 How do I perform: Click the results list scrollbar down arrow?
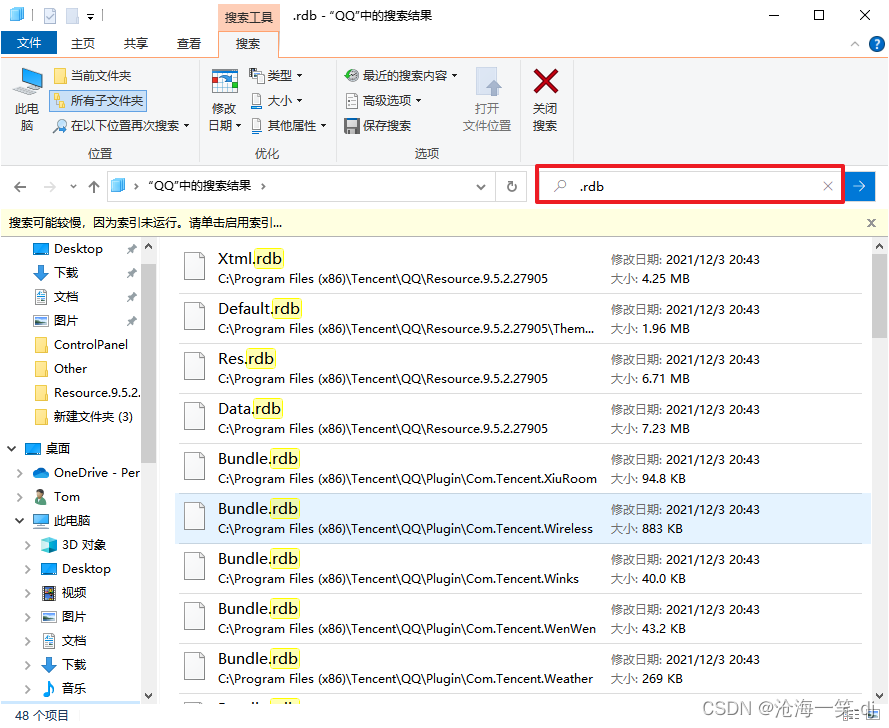879,696
